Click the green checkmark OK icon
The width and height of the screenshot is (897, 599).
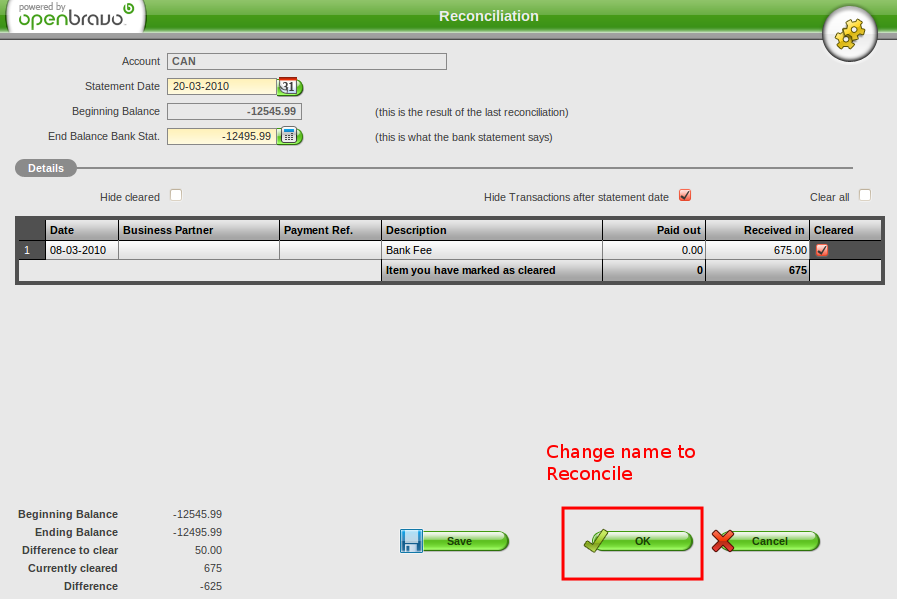point(596,541)
